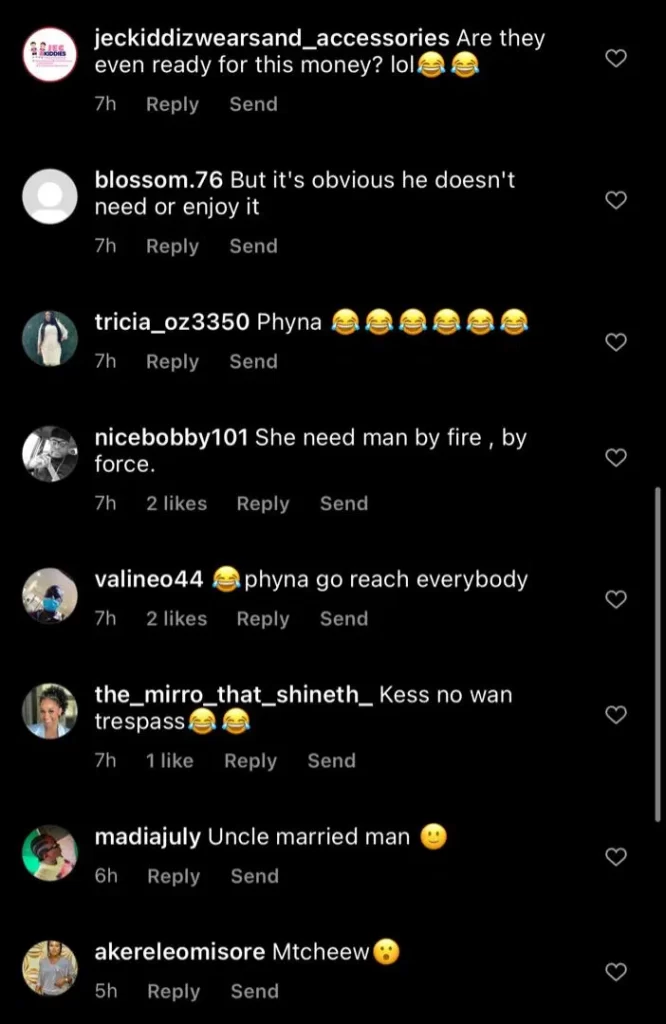This screenshot has height=1024, width=666.
Task: Like madiajuly's 'Uncle married man' comment
Action: (617, 856)
